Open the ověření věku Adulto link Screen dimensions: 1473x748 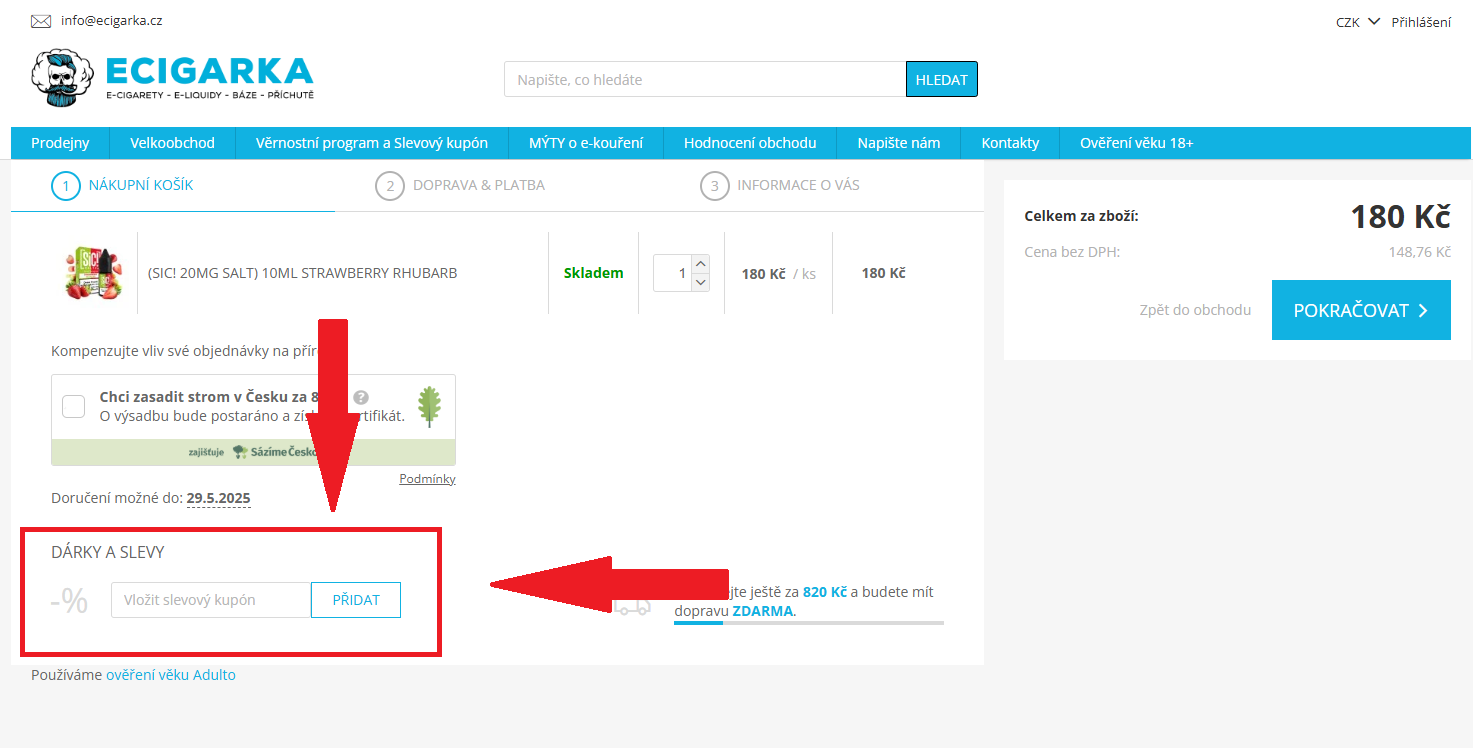(171, 675)
